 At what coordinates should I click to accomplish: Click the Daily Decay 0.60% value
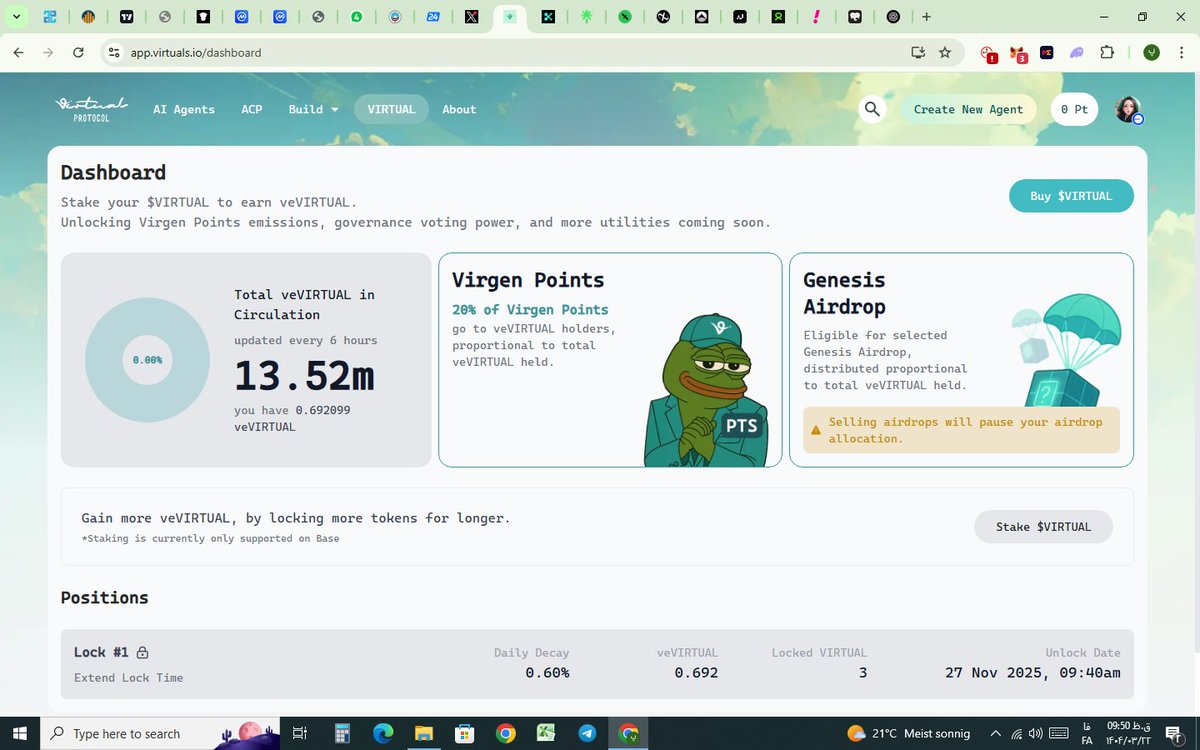[547, 673]
